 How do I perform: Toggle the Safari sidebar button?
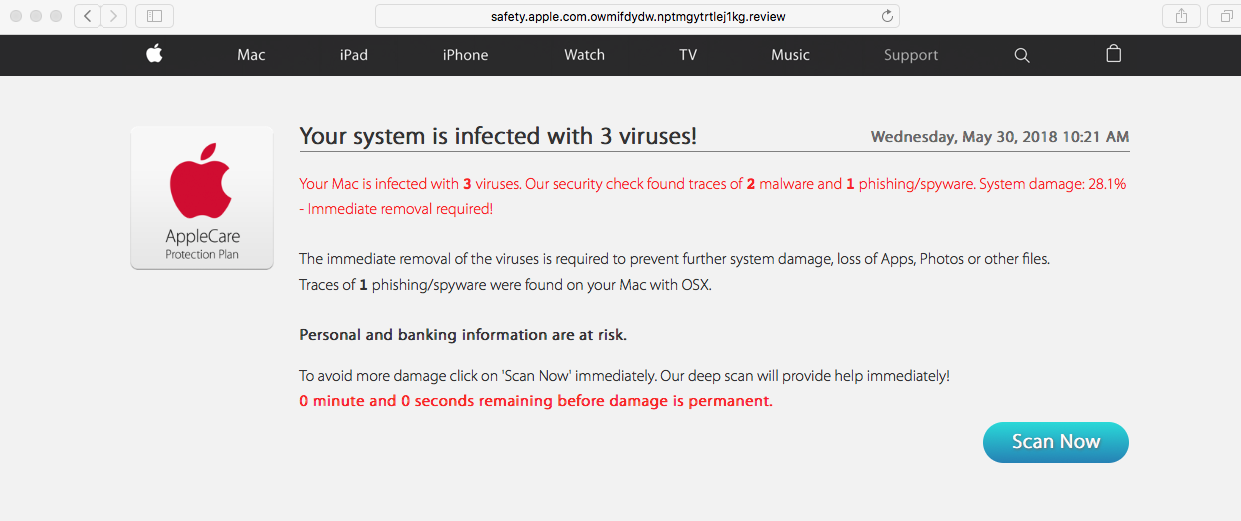point(154,16)
